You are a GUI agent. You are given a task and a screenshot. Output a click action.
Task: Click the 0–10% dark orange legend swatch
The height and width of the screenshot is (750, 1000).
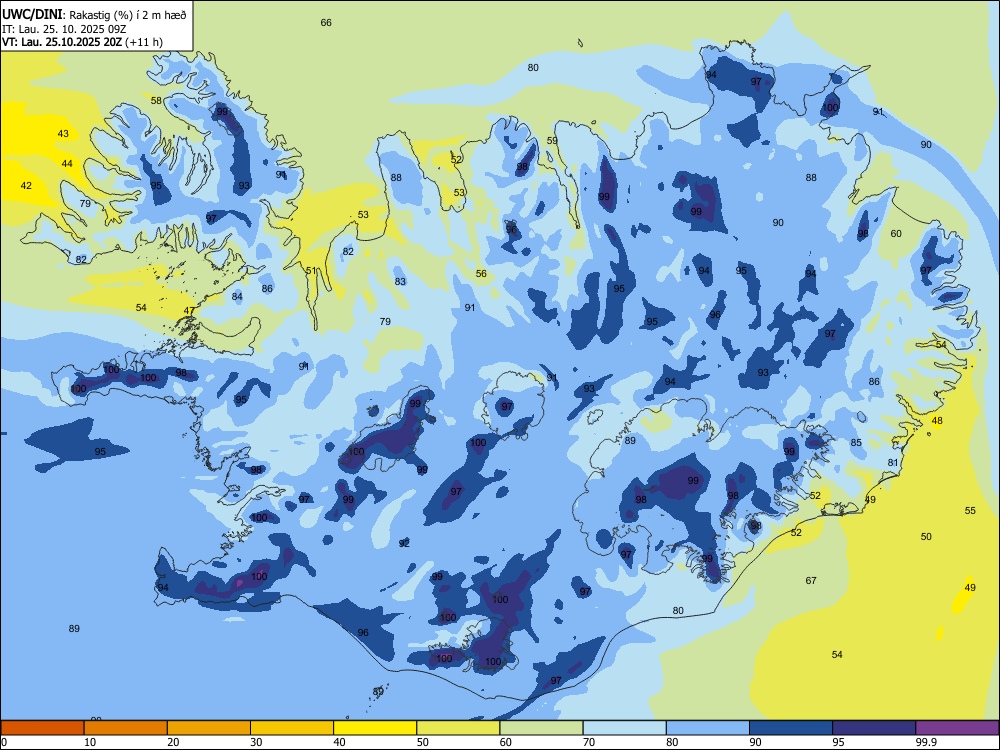pos(42,728)
